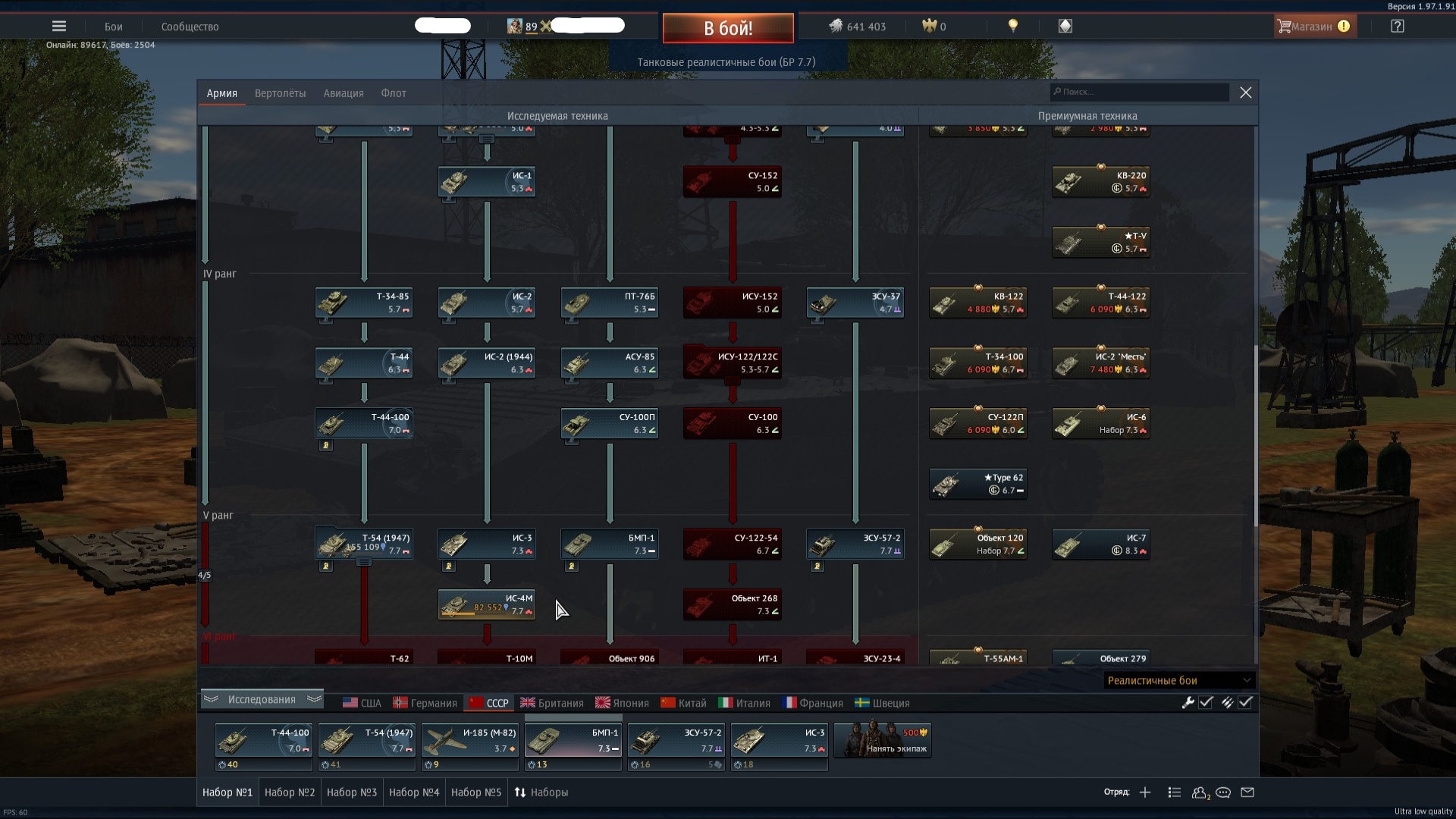
Task: Open Танковые реалистичные бои game mode selector
Action: (x=726, y=62)
